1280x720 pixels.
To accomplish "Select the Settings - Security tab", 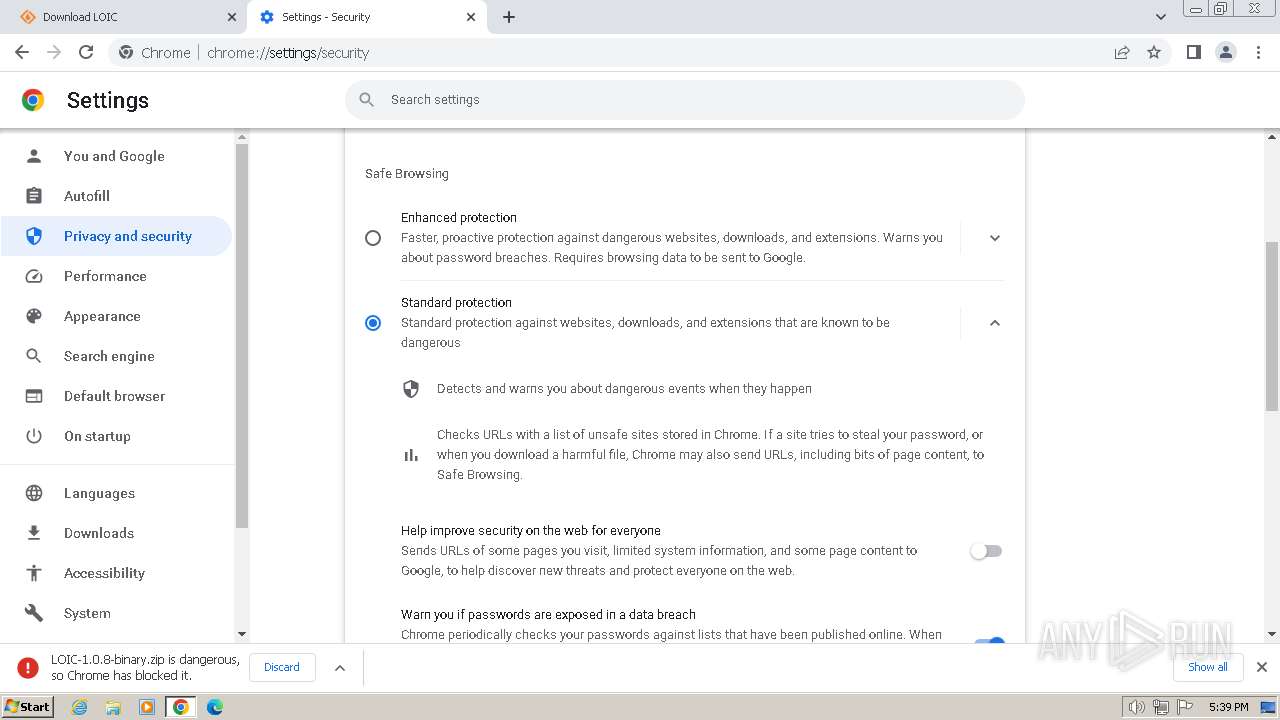I will pos(366,17).
